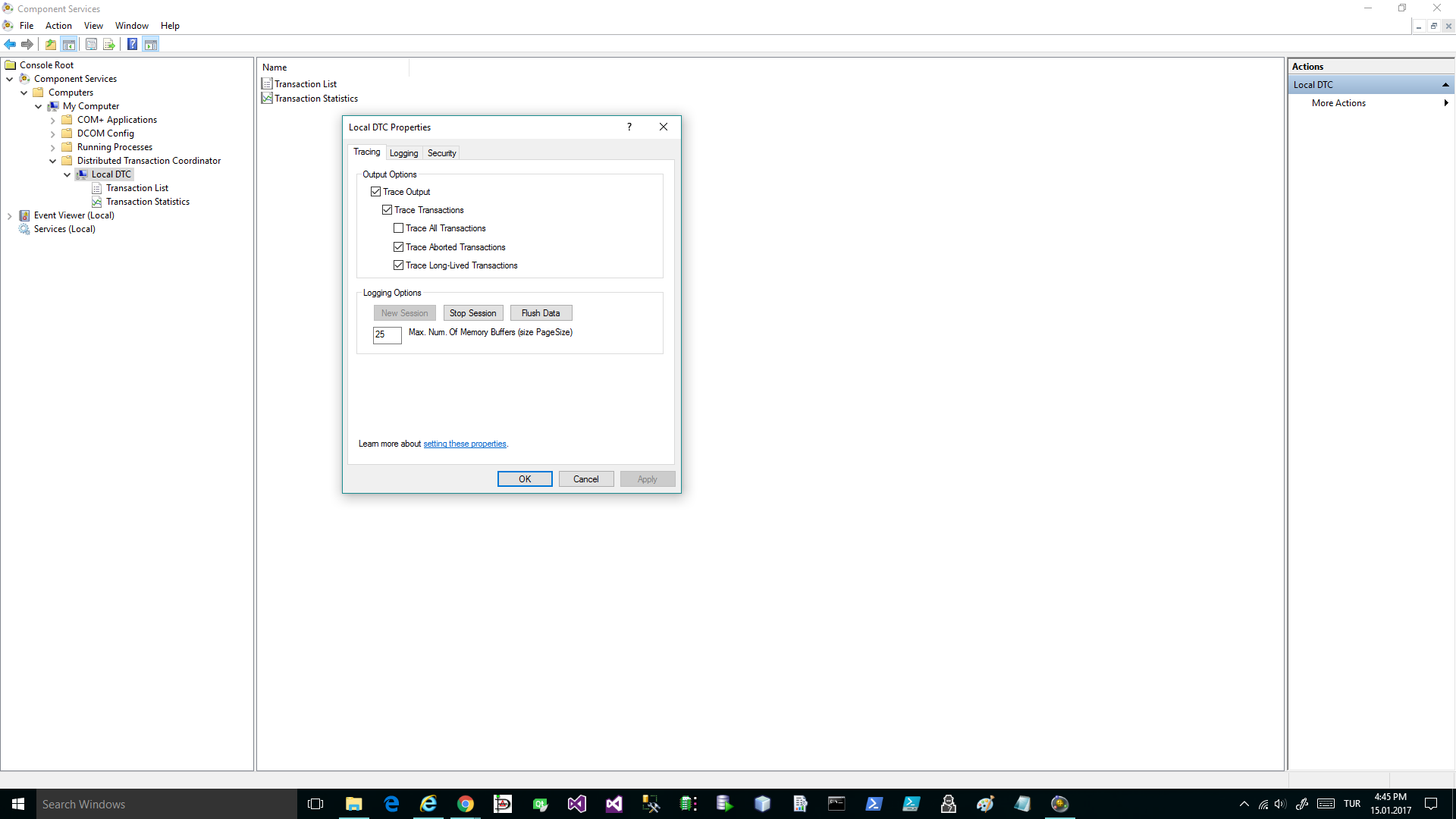Enable Trace All Transactions checkbox

[399, 228]
